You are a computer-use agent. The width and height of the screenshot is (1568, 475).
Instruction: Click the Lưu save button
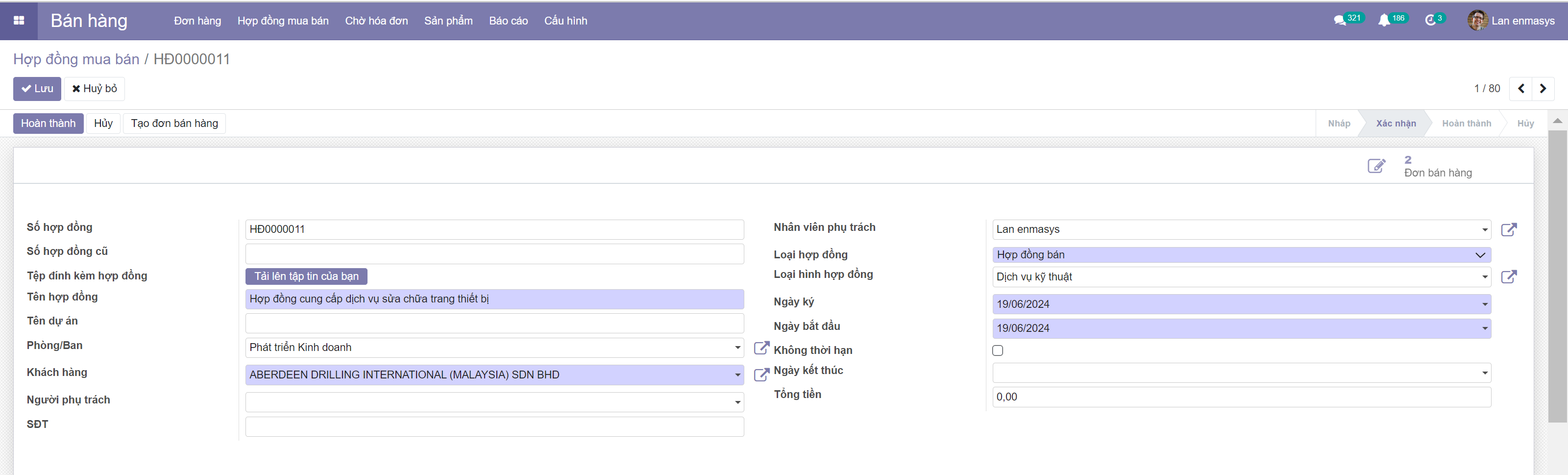(37, 89)
